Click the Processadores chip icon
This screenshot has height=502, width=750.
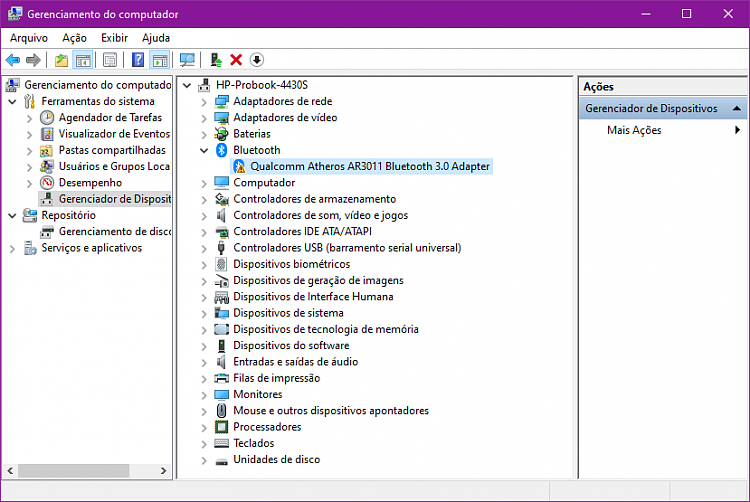221,426
